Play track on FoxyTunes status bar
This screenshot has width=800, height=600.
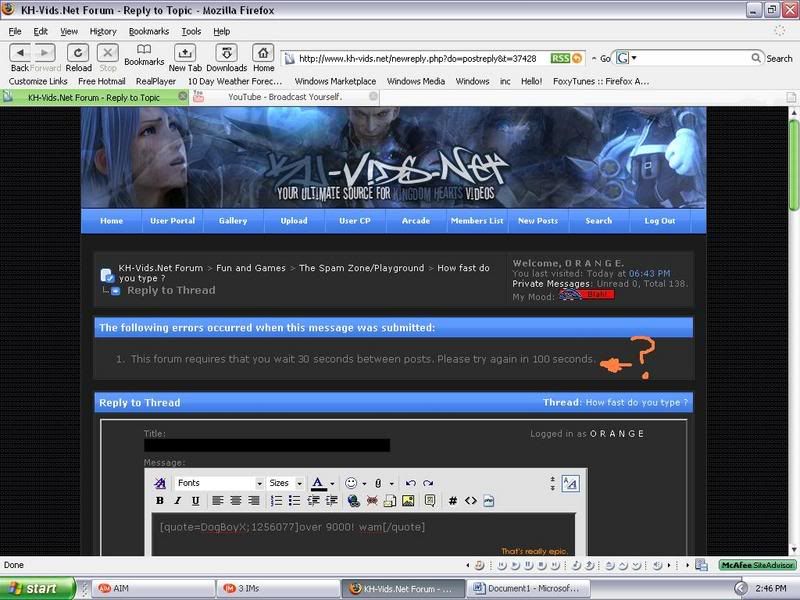point(515,565)
